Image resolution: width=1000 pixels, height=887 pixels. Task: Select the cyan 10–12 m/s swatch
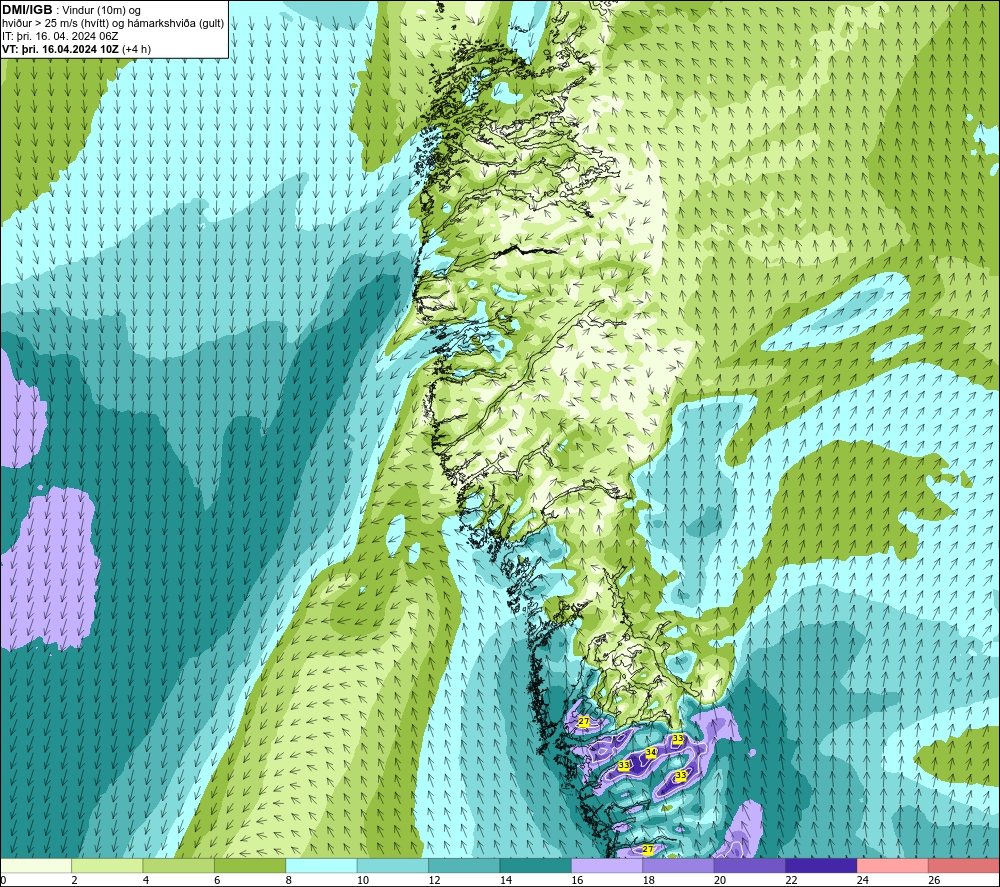393,865
